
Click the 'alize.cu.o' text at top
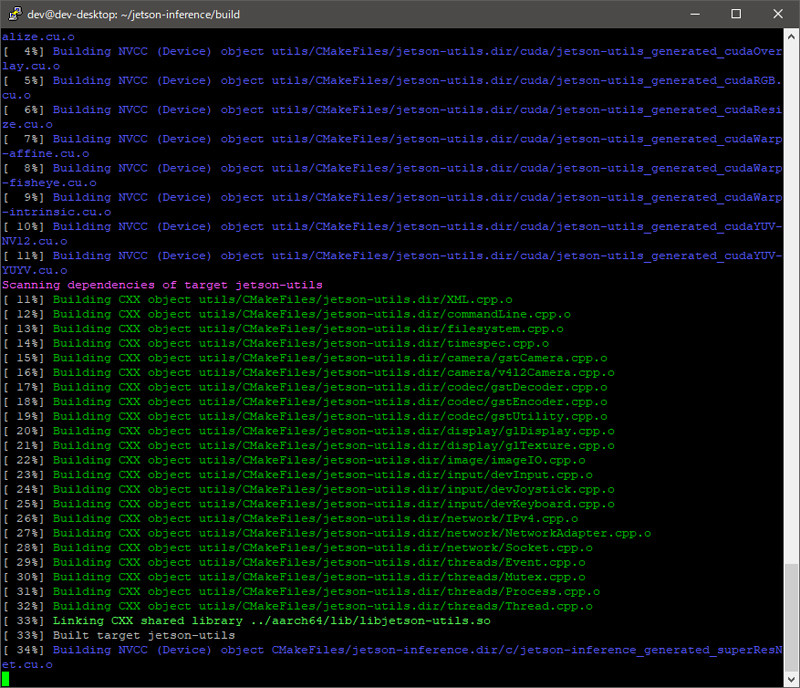38,37
